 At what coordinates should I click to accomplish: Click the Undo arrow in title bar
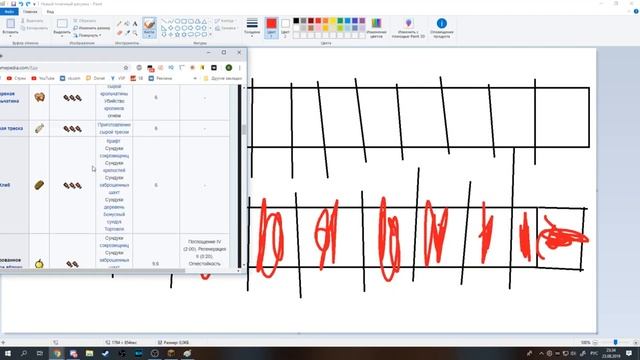[x=21, y=4]
